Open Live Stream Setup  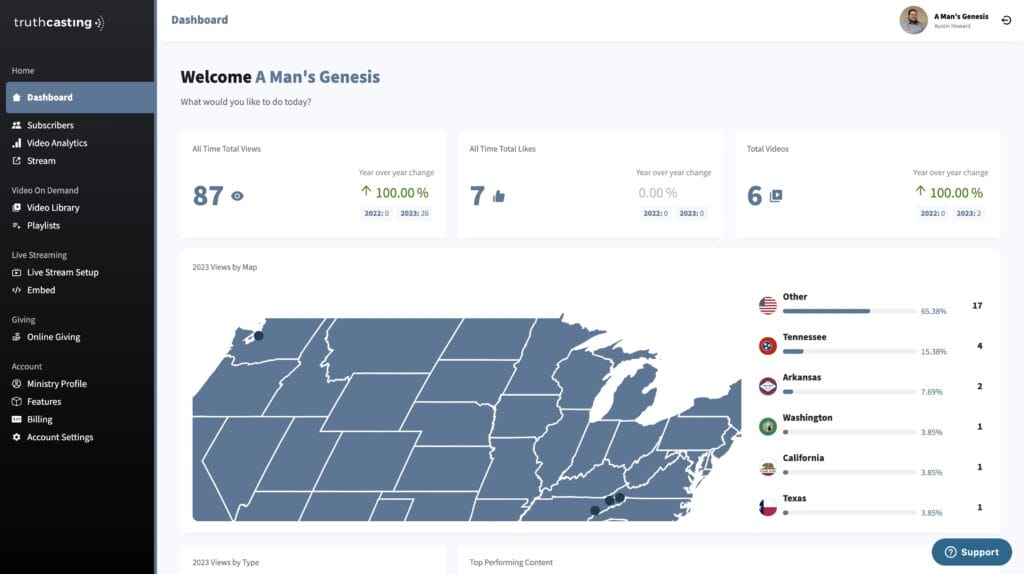click(x=63, y=272)
